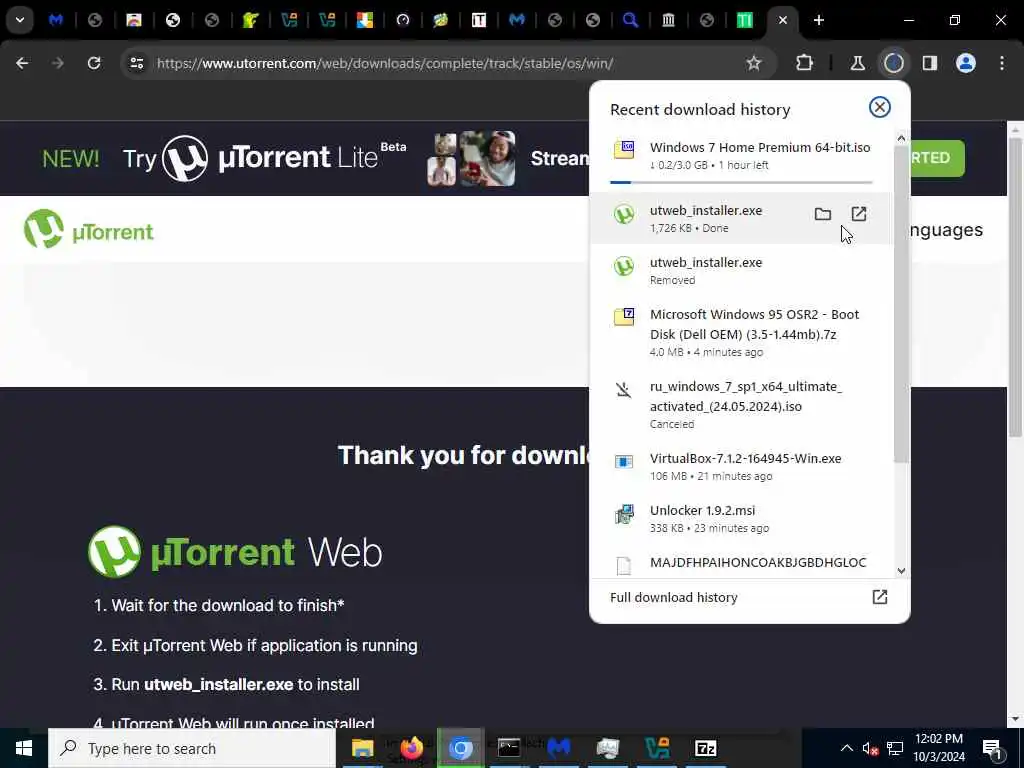Click the ISO file icon of Windows 7 download
The height and width of the screenshot is (768, 1024).
[624, 150]
